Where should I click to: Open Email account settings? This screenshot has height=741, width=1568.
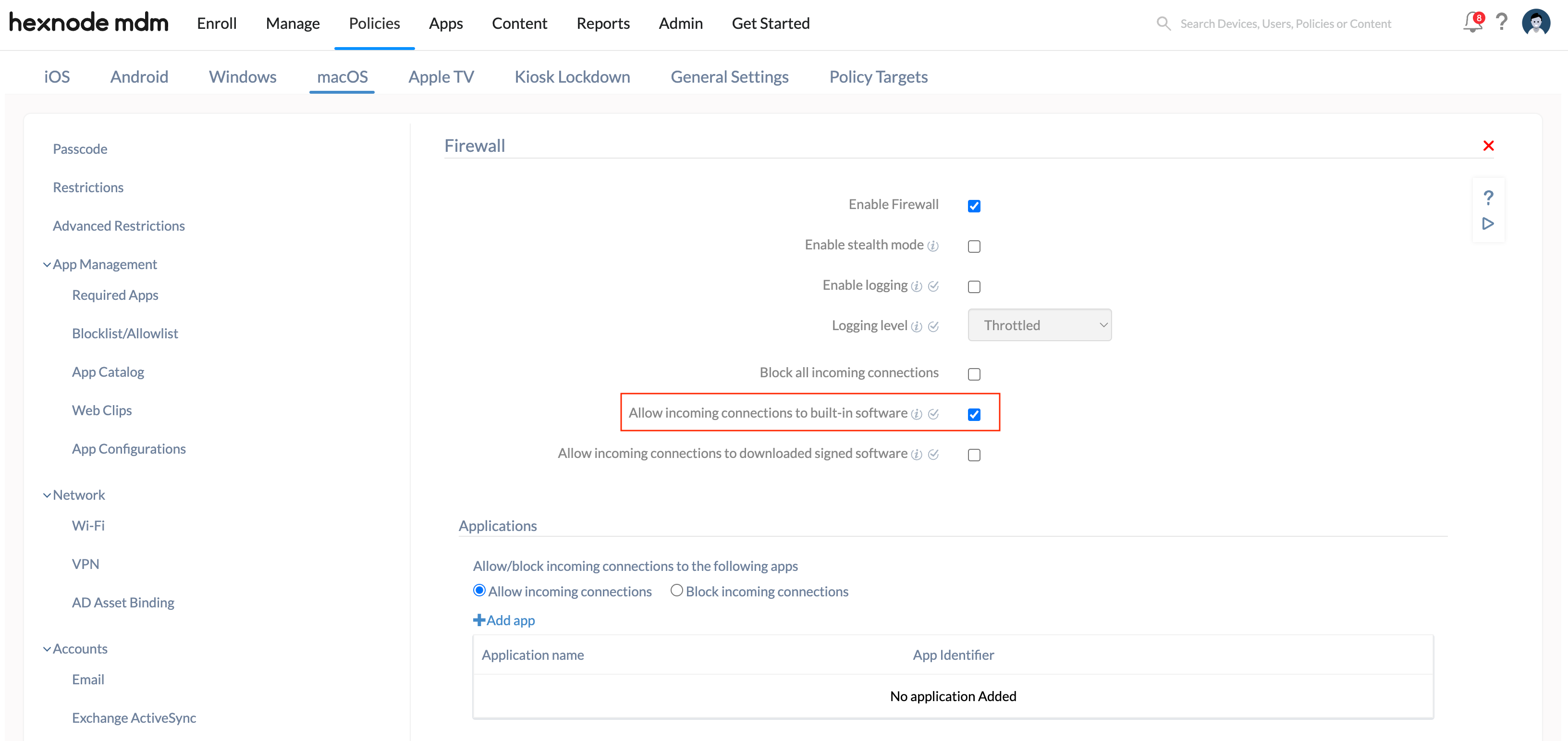87,679
